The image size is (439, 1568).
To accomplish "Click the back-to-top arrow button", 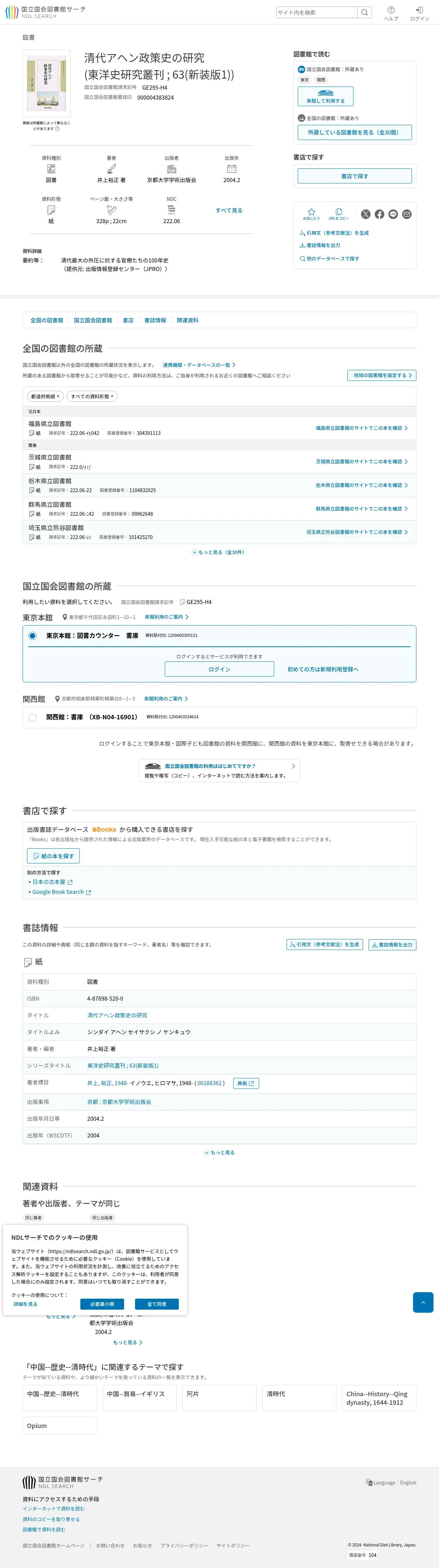I will tap(423, 1302).
